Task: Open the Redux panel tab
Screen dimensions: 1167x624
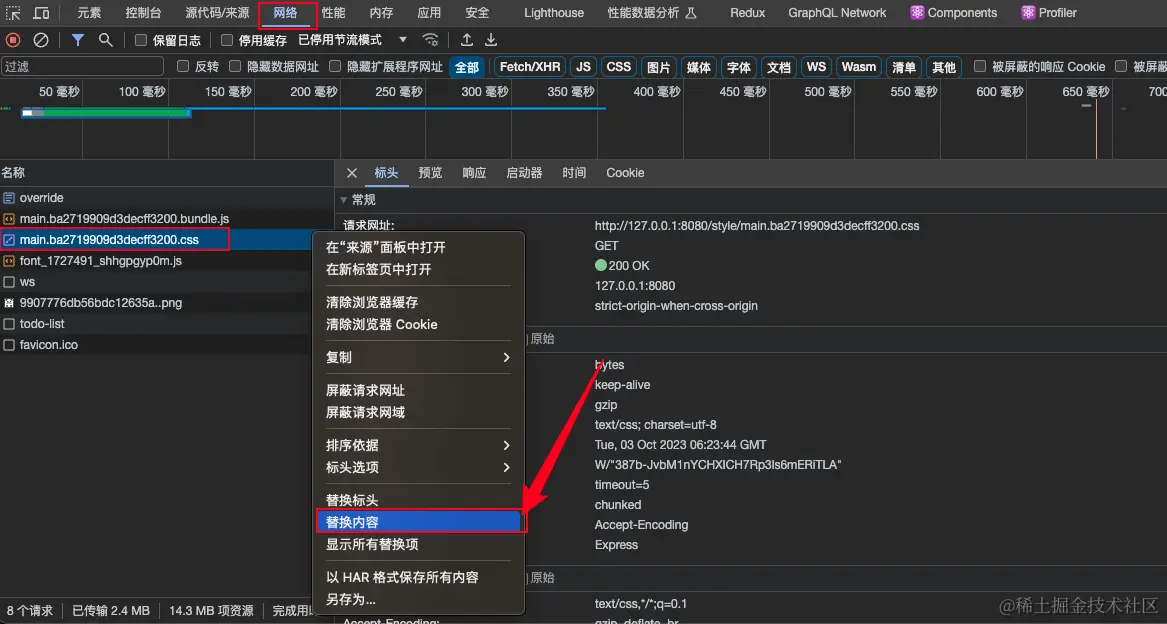Action: 747,13
